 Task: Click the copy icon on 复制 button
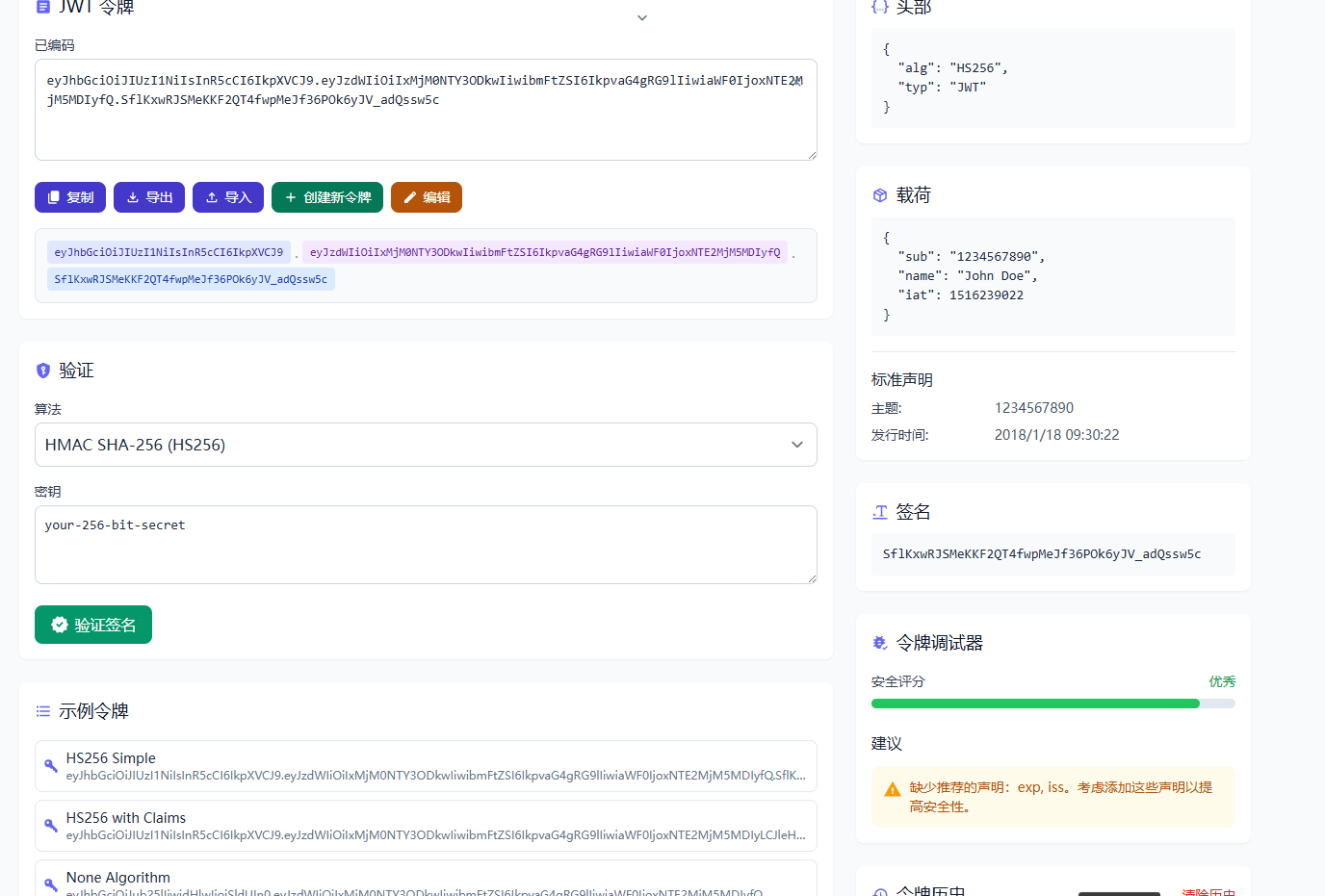coord(54,197)
